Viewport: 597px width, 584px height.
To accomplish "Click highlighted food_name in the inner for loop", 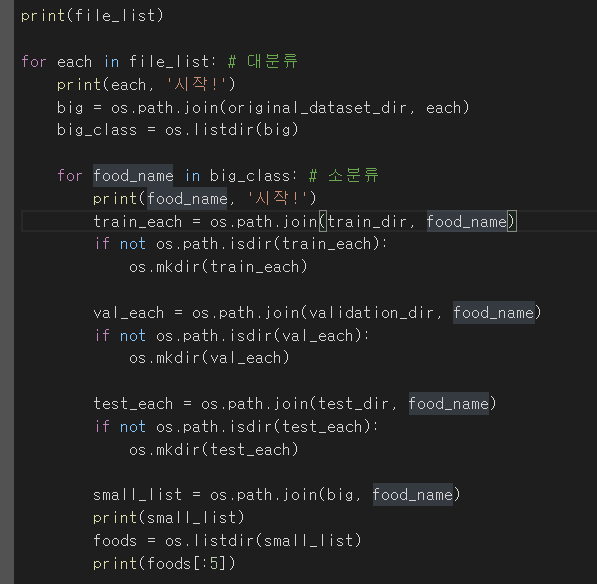I will point(133,176).
